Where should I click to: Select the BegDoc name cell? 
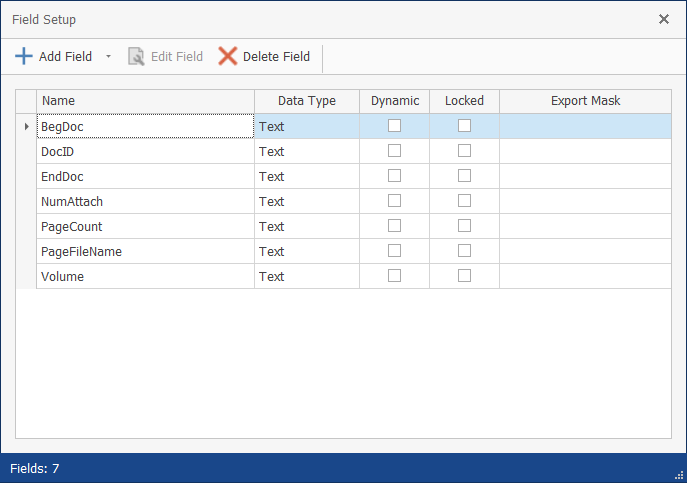[x=145, y=126]
